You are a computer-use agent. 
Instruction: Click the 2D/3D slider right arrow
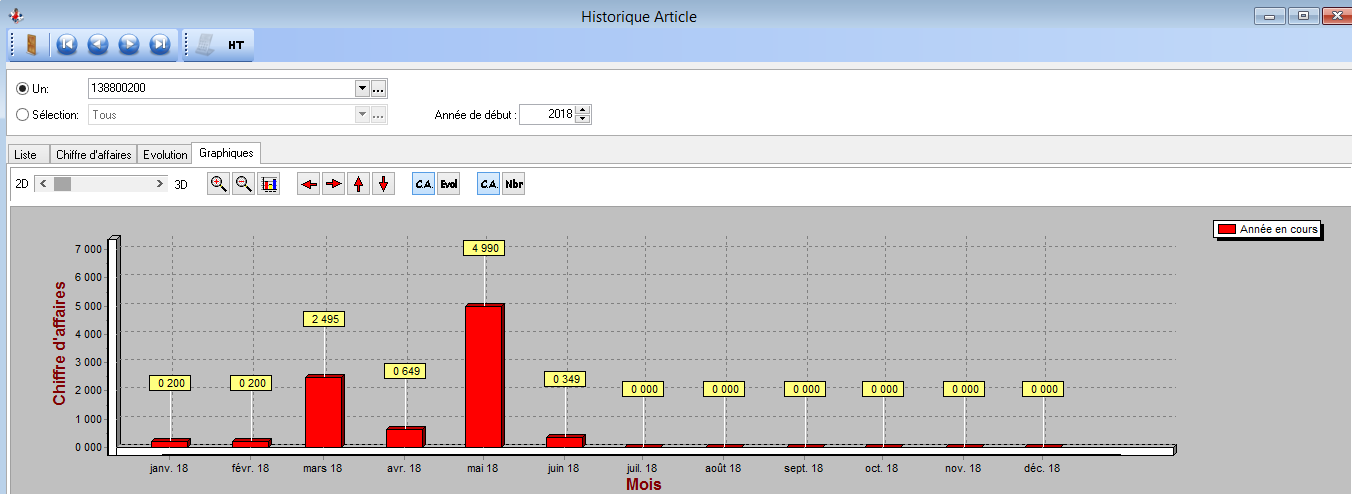[160, 184]
